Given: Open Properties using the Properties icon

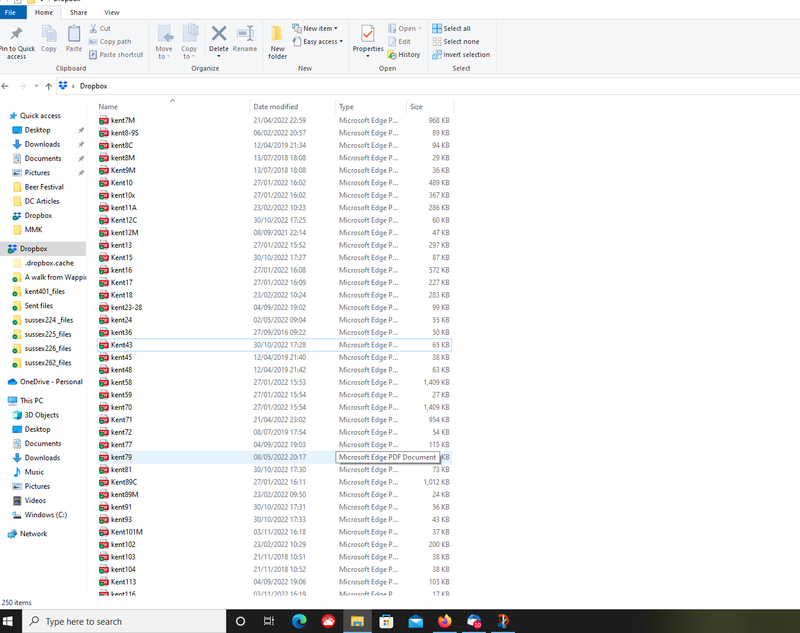Looking at the screenshot, I should 367,40.
